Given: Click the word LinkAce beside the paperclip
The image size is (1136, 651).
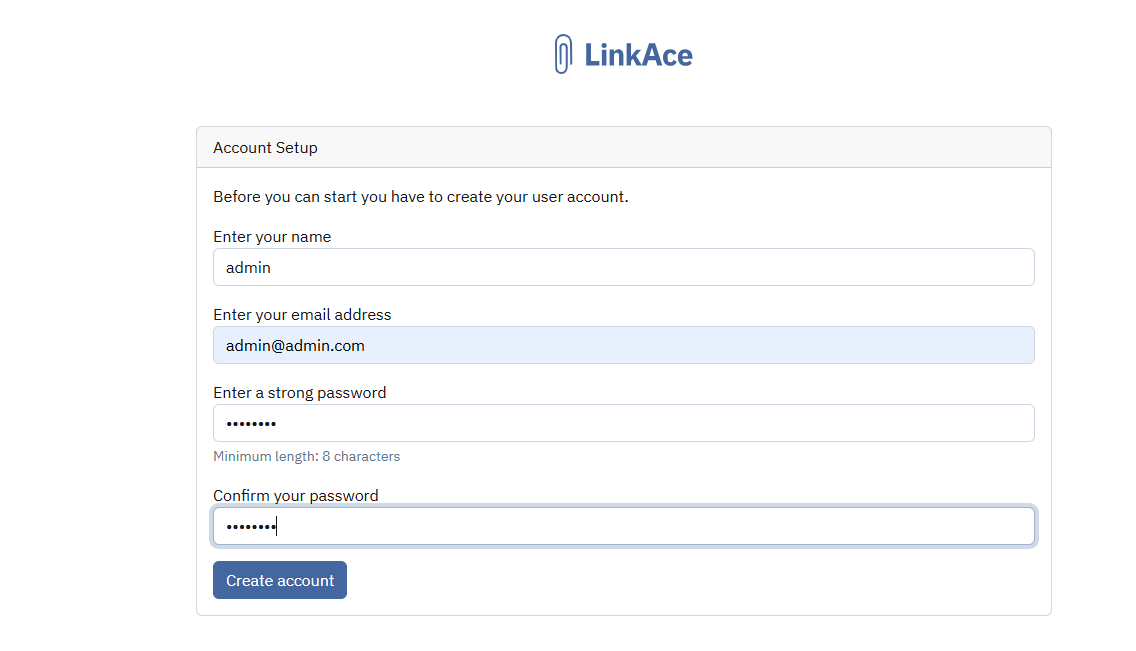Looking at the screenshot, I should coord(638,55).
